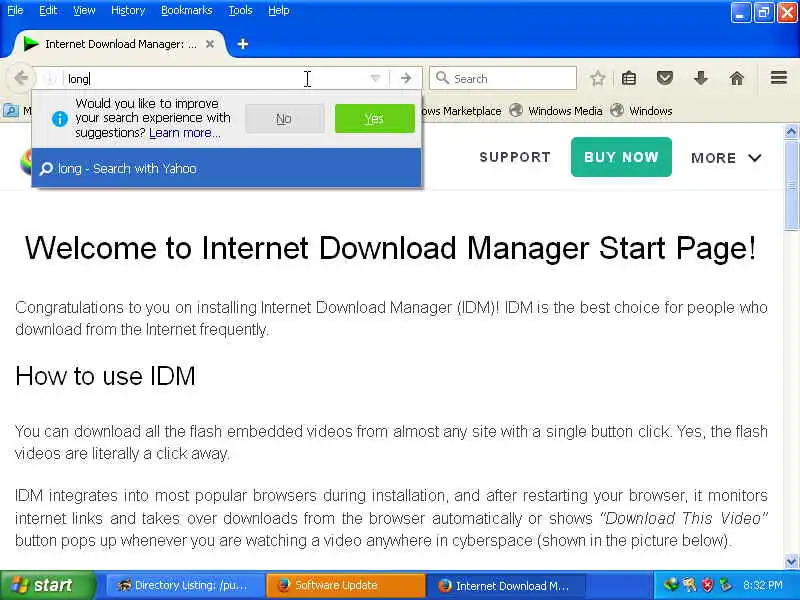Show your bookmarks list icon
The image size is (800, 600).
point(629,78)
